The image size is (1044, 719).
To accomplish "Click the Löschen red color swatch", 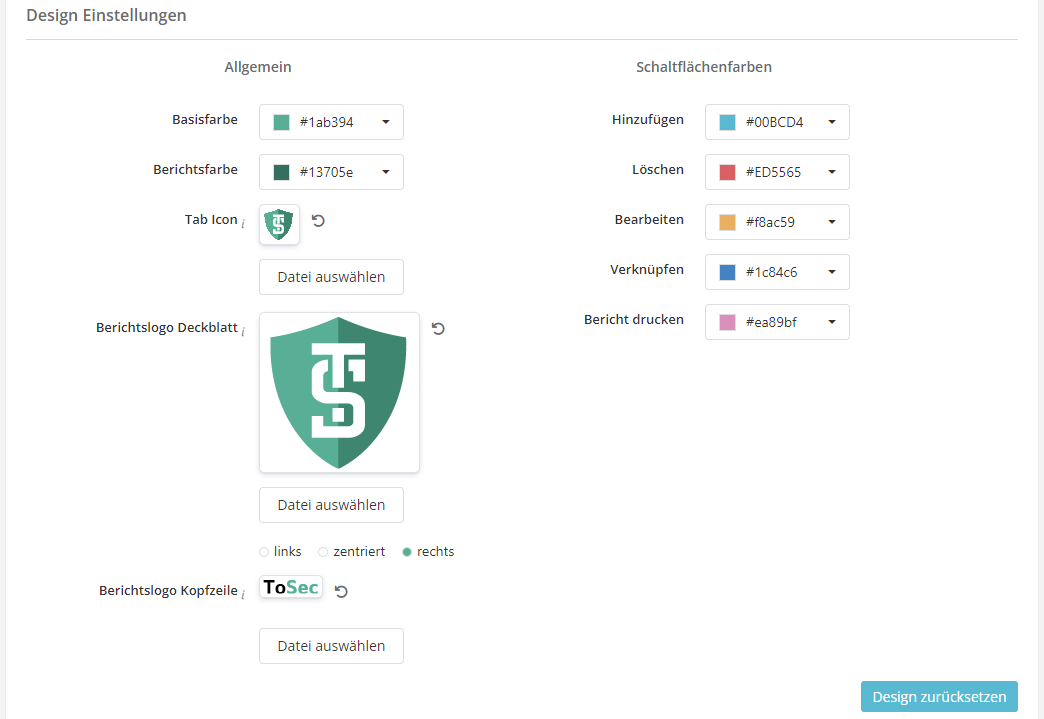I will click(728, 172).
